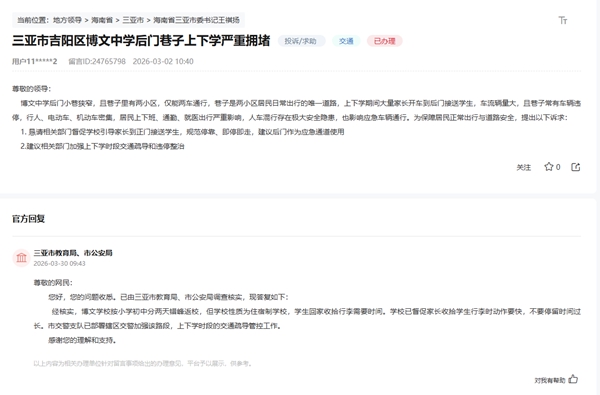The height and width of the screenshot is (395, 600).
Task: Click the thumbs-up helpful icon
Action: tap(573, 379)
